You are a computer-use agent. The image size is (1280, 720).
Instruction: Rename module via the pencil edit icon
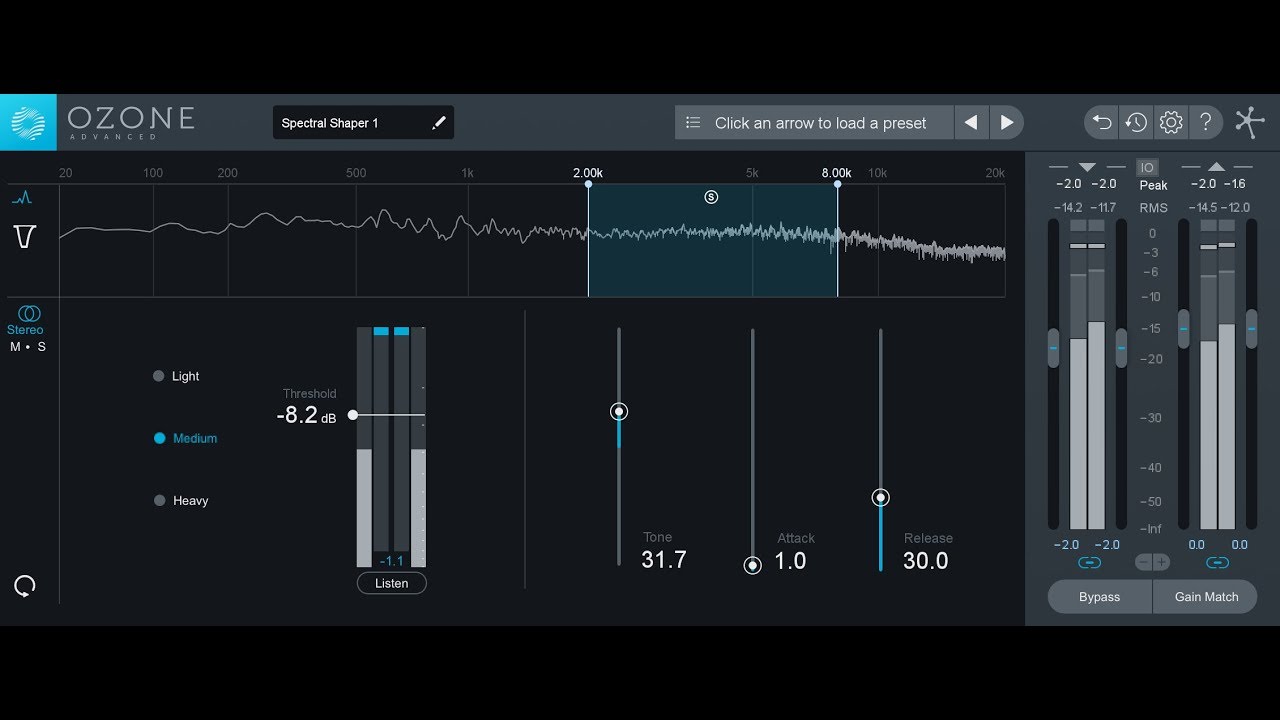pos(438,123)
